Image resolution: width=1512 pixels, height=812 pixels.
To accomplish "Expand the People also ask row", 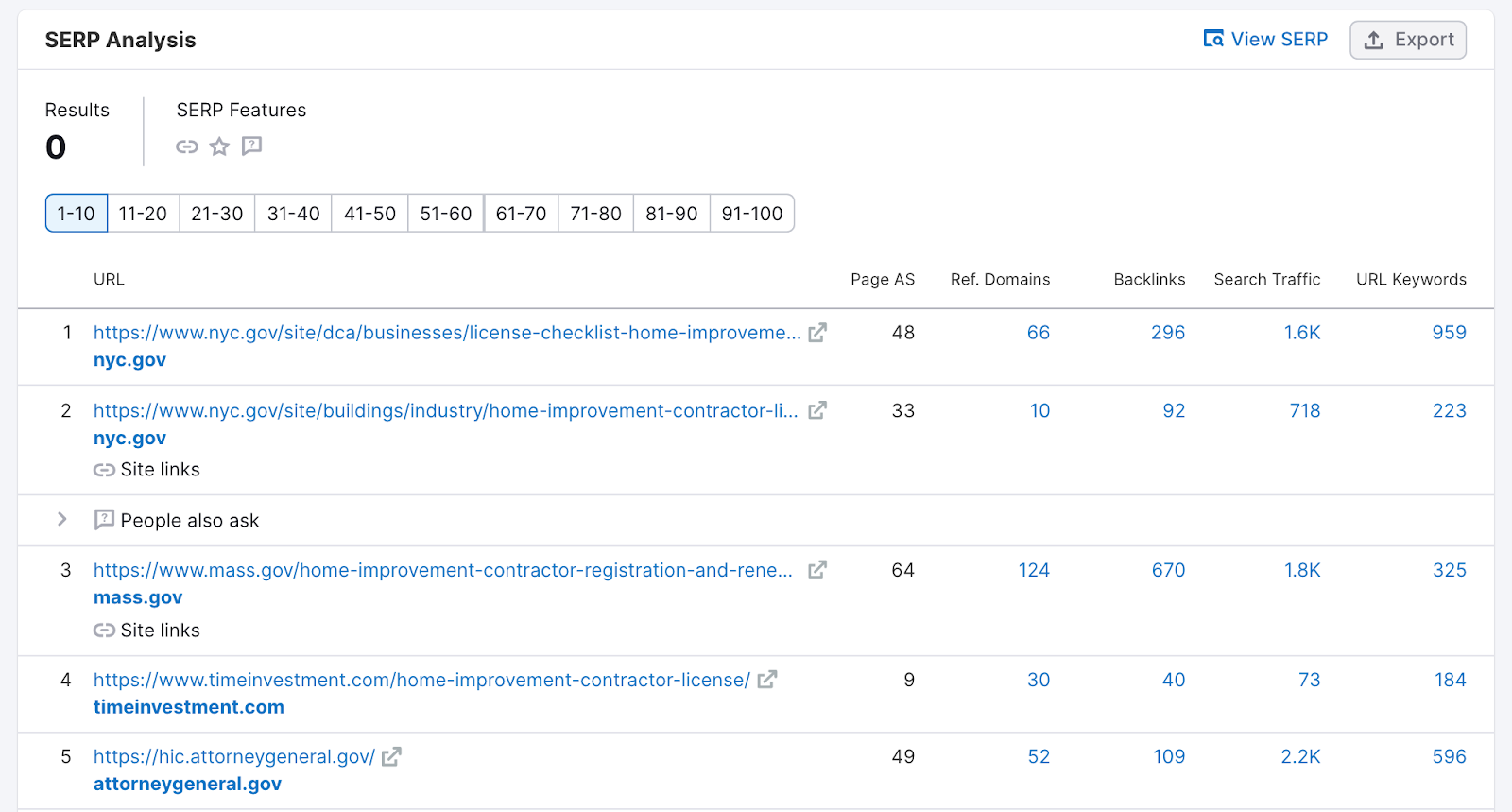I will [62, 520].
